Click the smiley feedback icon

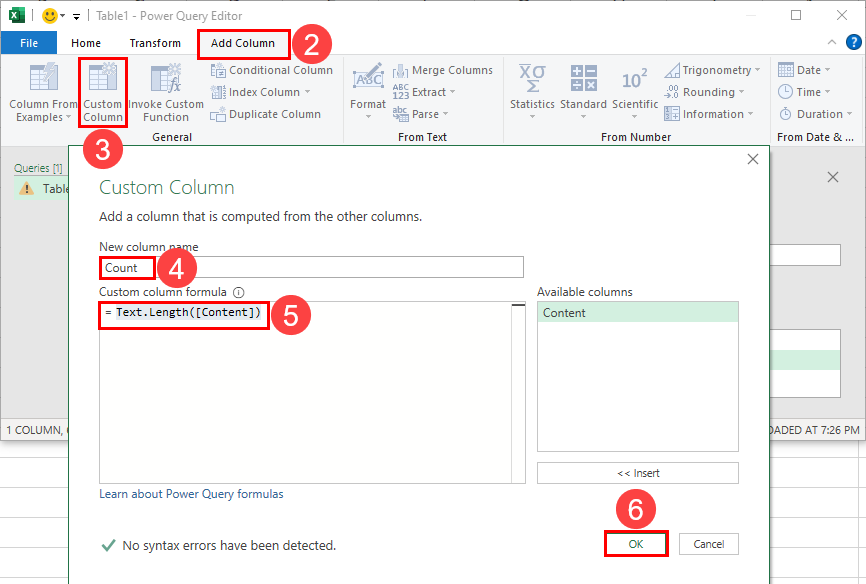[x=50, y=16]
